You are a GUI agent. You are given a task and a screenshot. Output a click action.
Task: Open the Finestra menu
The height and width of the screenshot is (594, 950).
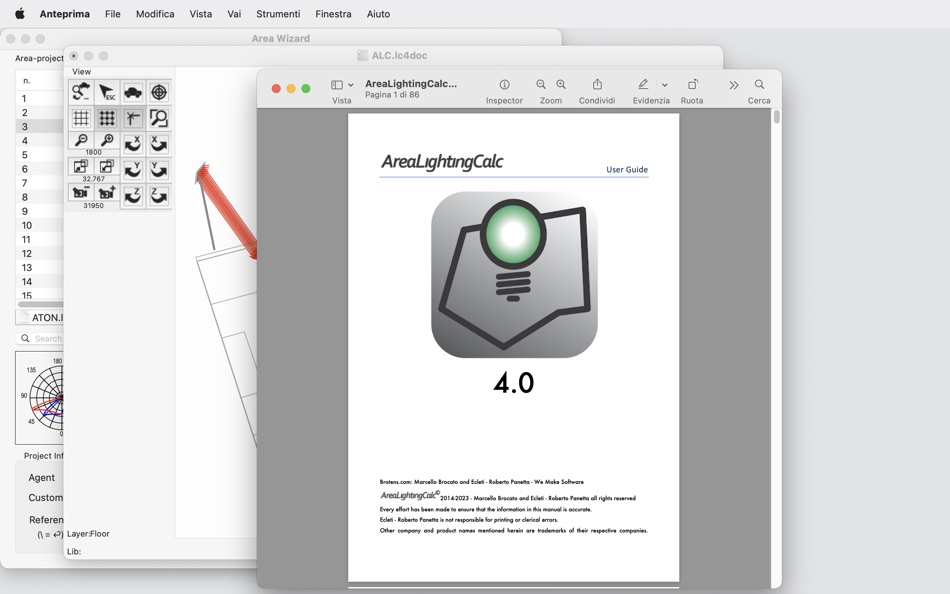333,13
